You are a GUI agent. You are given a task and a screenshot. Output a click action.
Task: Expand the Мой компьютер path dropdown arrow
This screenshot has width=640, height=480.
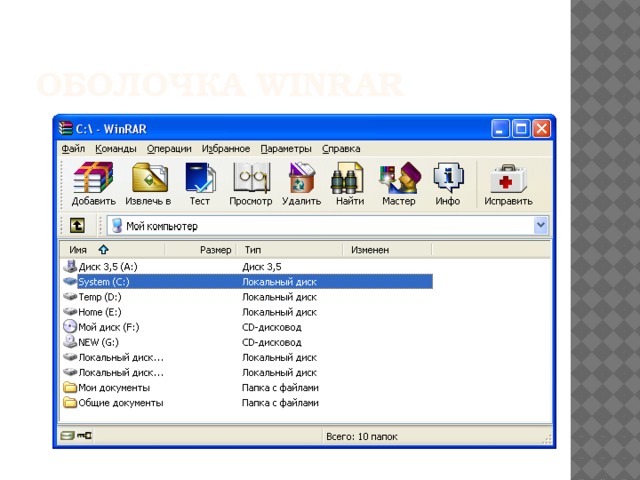click(x=540, y=225)
